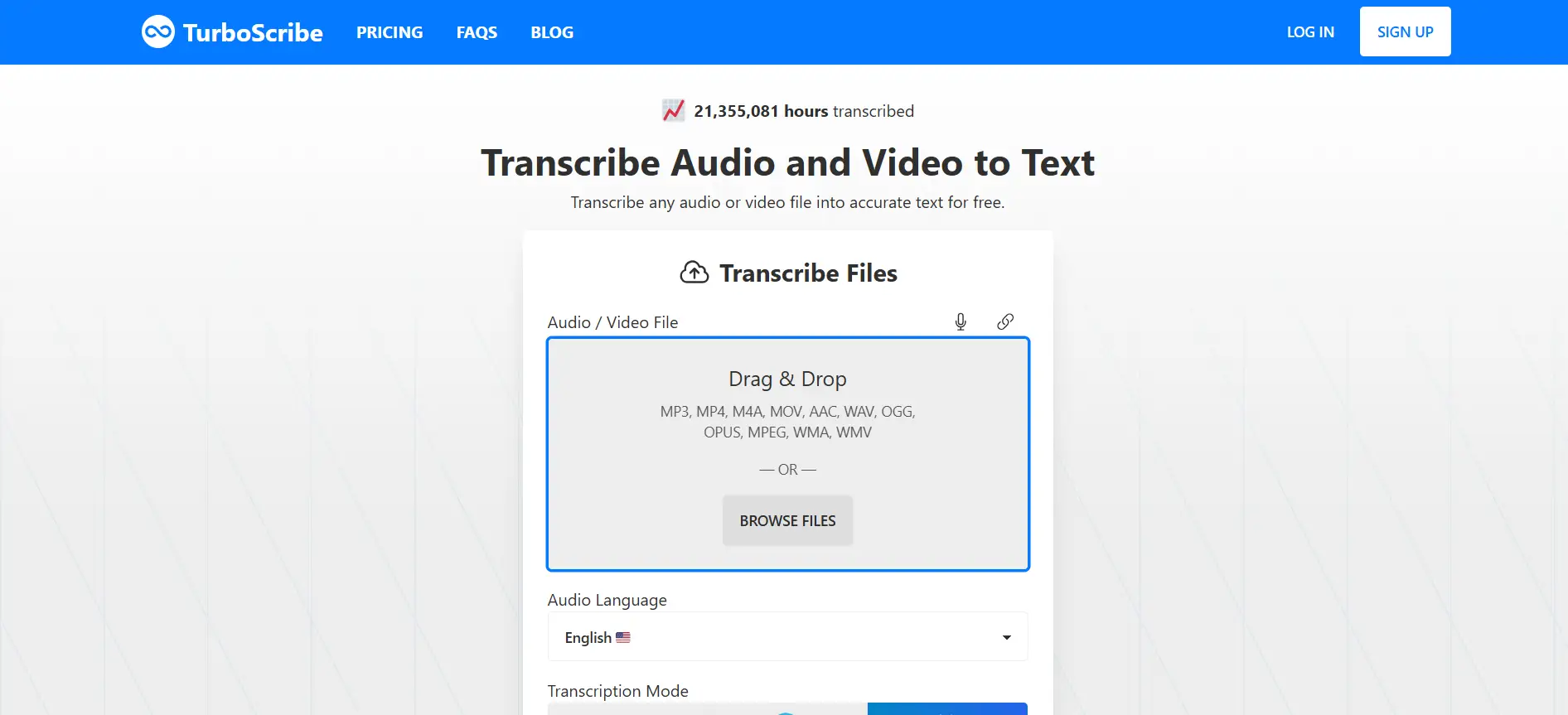Click the '21,355,081 hours transcribed' text
1568x715 pixels.
(804, 111)
